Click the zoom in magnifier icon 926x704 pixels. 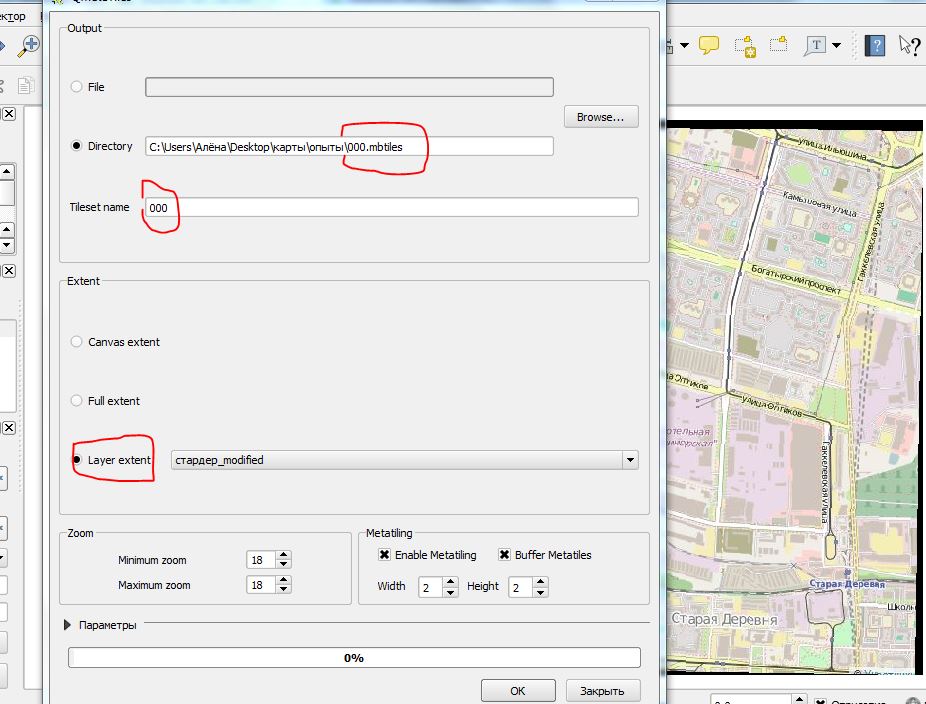pos(29,46)
